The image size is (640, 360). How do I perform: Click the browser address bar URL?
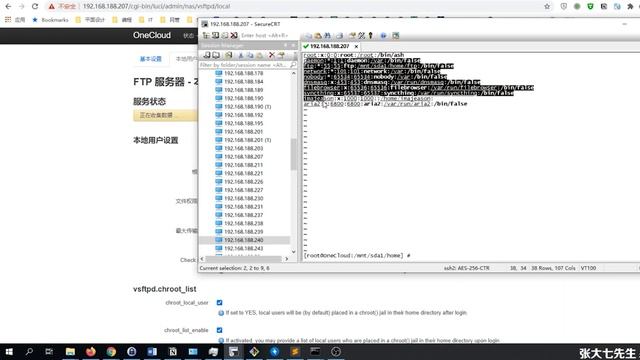click(156, 7)
